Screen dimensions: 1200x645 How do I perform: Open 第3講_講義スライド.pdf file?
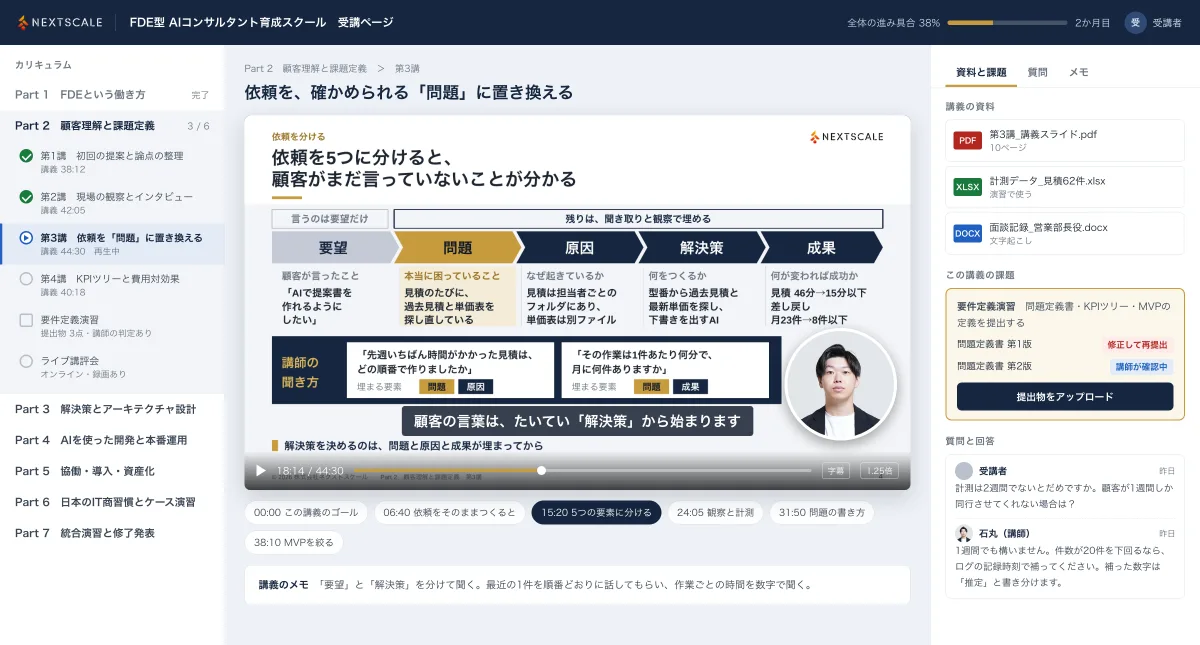point(1065,140)
